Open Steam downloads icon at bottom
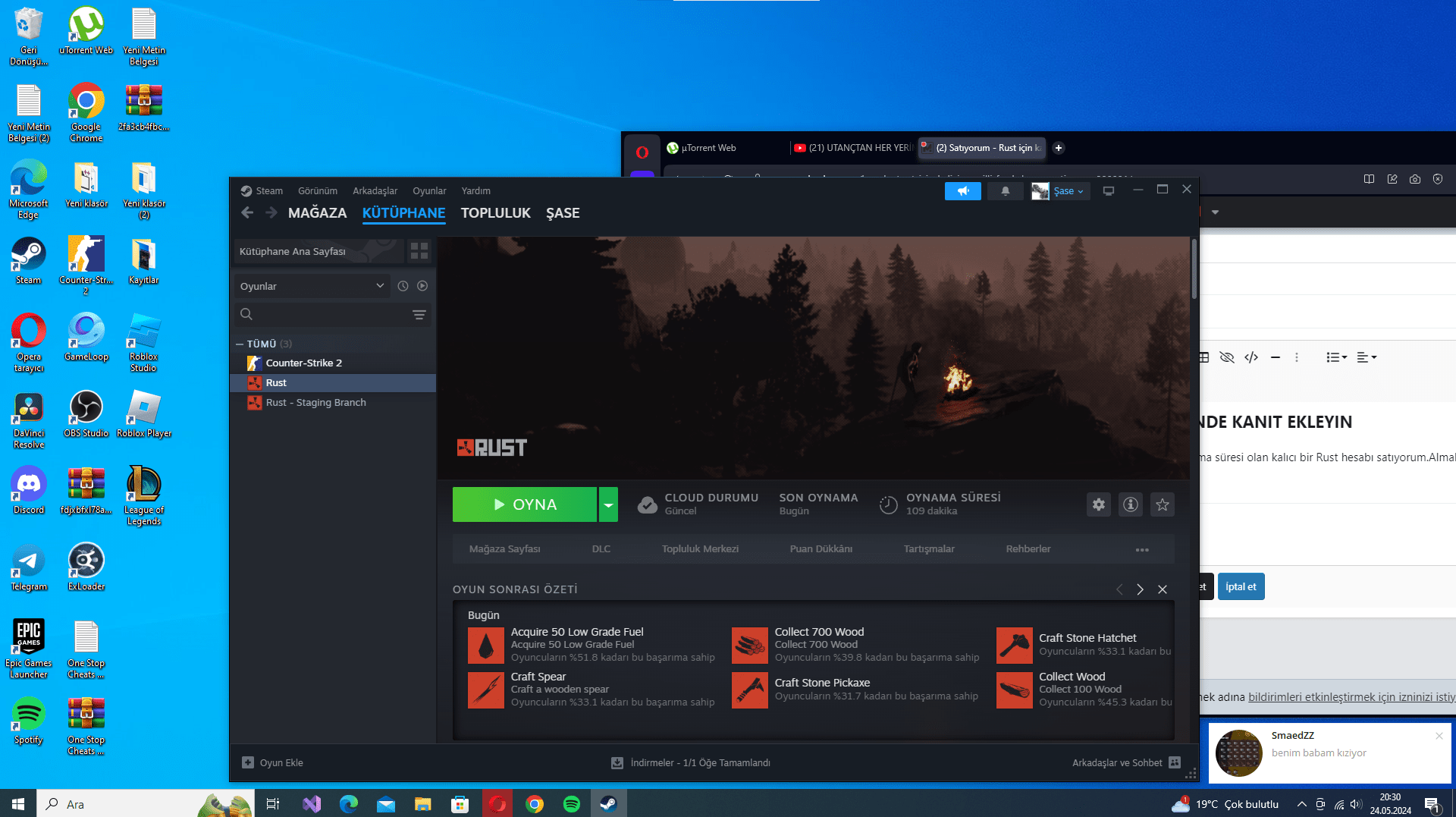The image size is (1456, 817). (x=617, y=762)
